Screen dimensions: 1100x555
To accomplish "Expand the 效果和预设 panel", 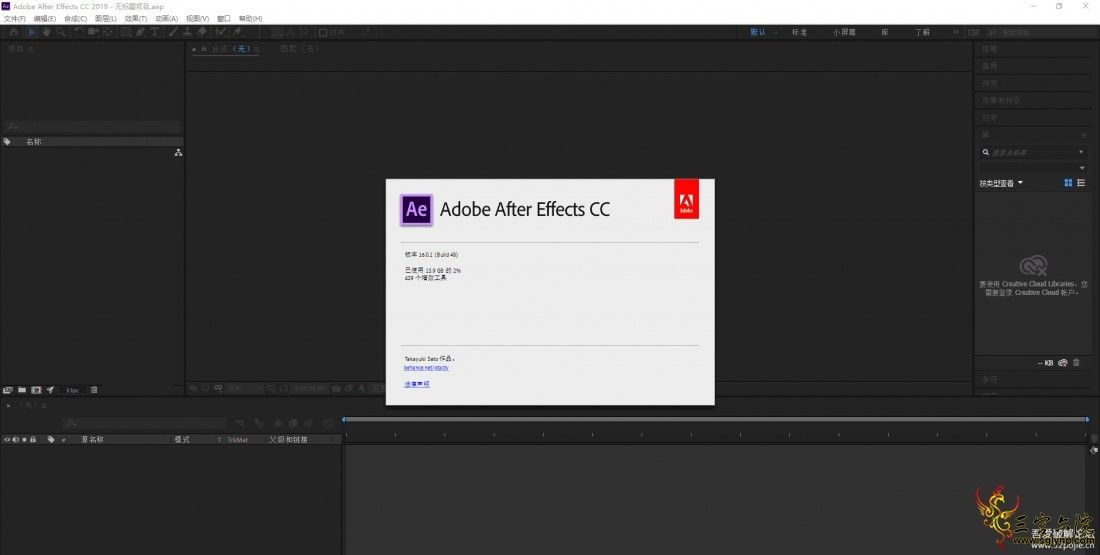I will click(1001, 100).
